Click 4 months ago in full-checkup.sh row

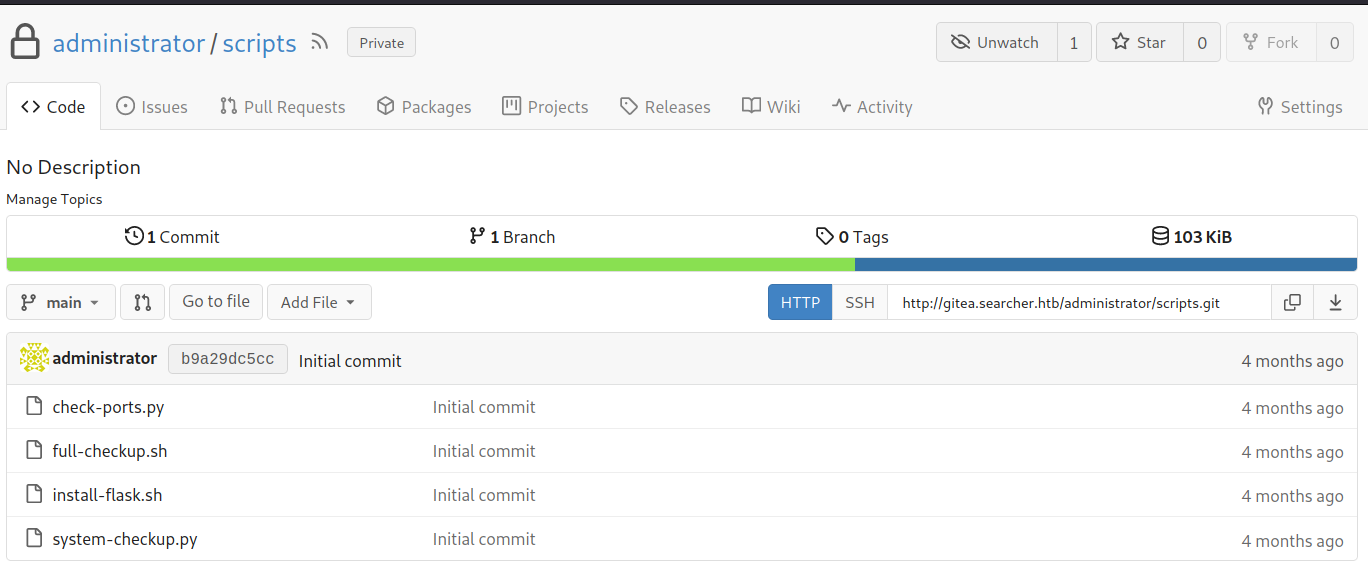[1292, 452]
